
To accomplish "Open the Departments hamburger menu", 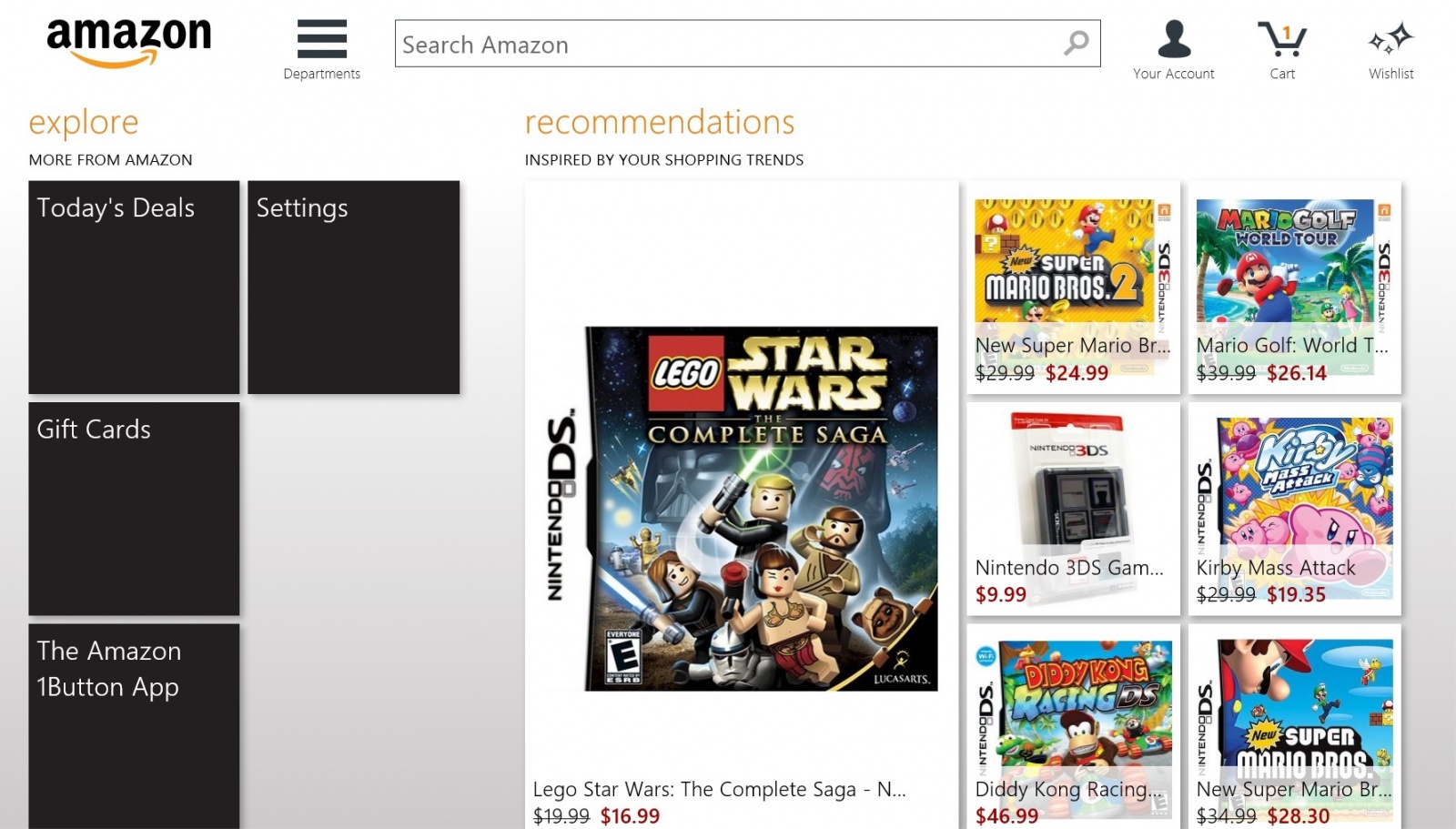I will pyautogui.click(x=321, y=41).
